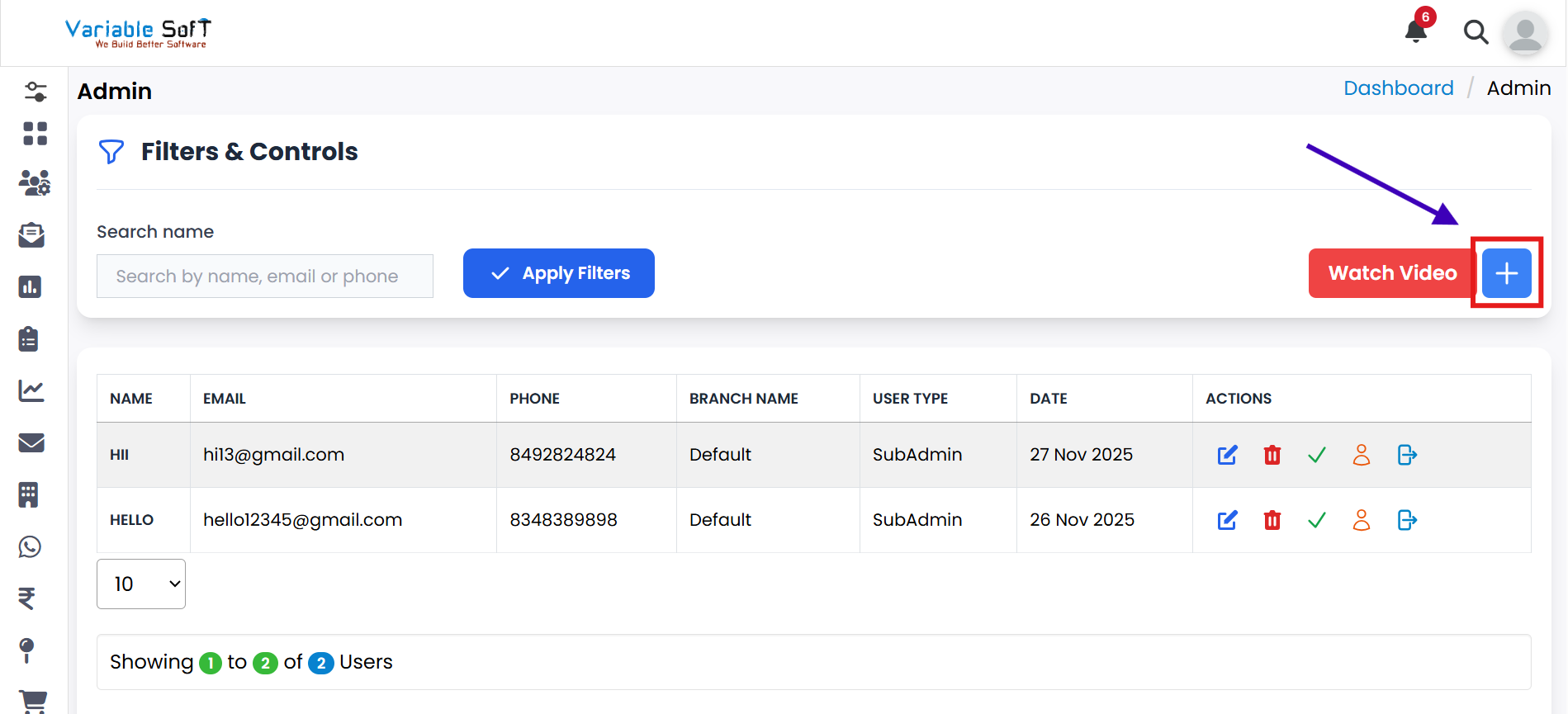The height and width of the screenshot is (714, 1568).
Task: Click the login-as arrow icon for HII
Action: pyautogui.click(x=1407, y=455)
